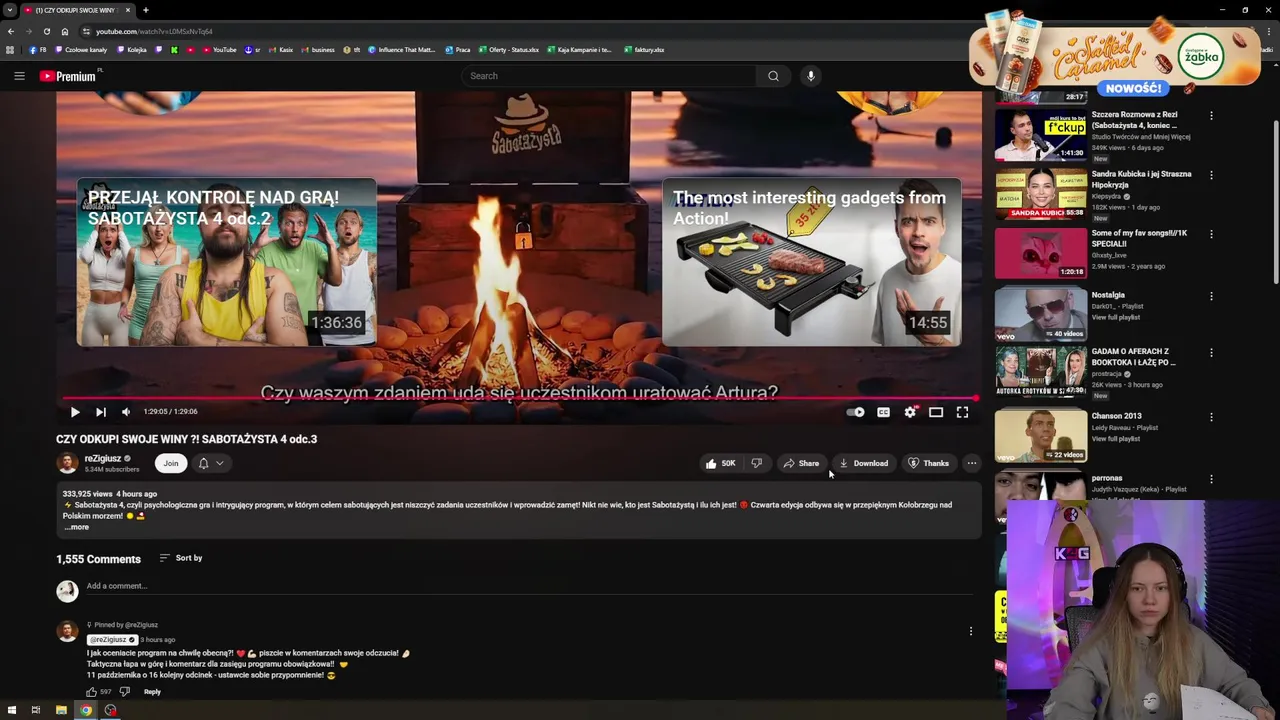Open a new browser tab

[145, 10]
